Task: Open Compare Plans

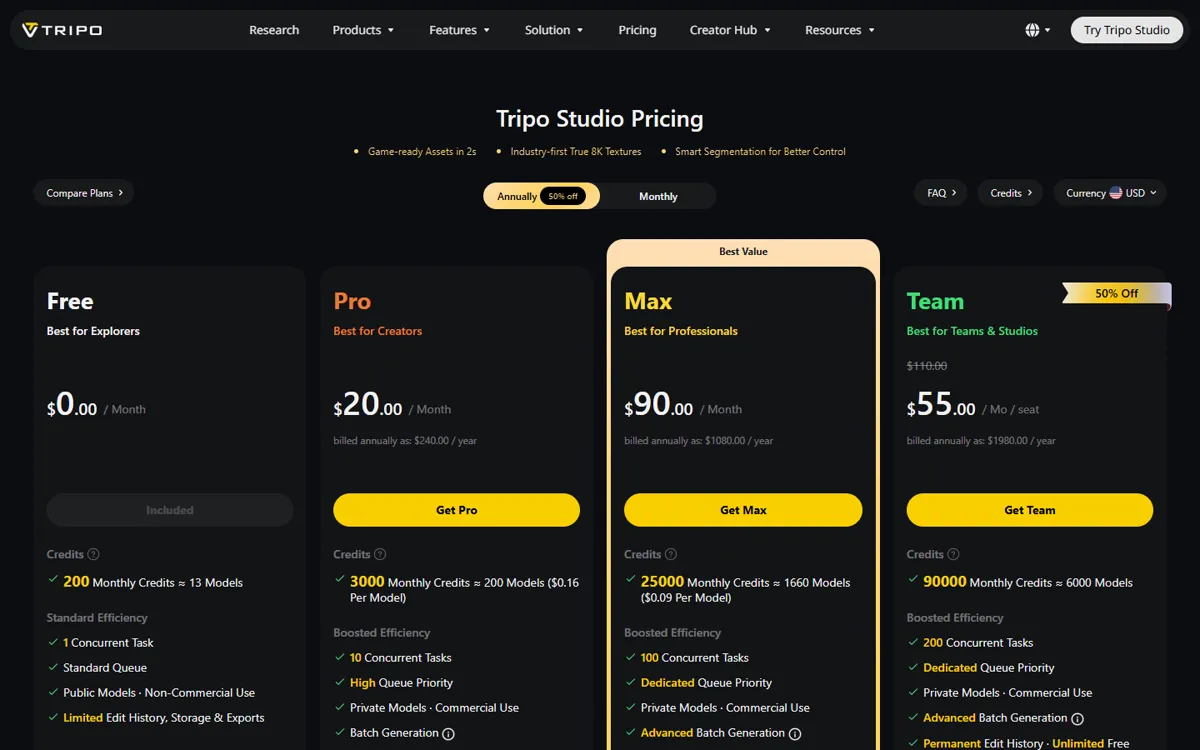Action: click(84, 193)
